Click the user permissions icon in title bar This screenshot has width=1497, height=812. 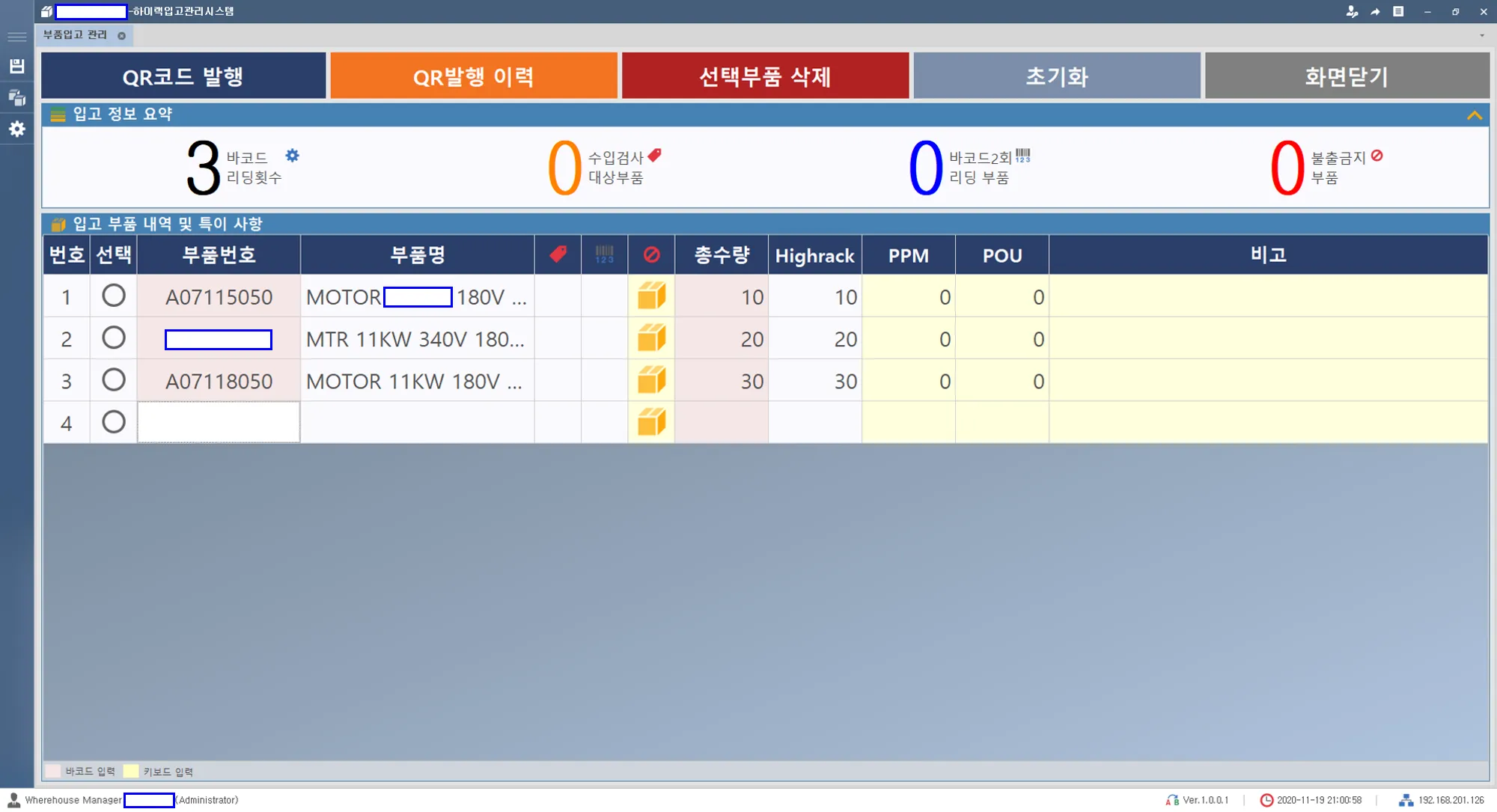click(1352, 11)
